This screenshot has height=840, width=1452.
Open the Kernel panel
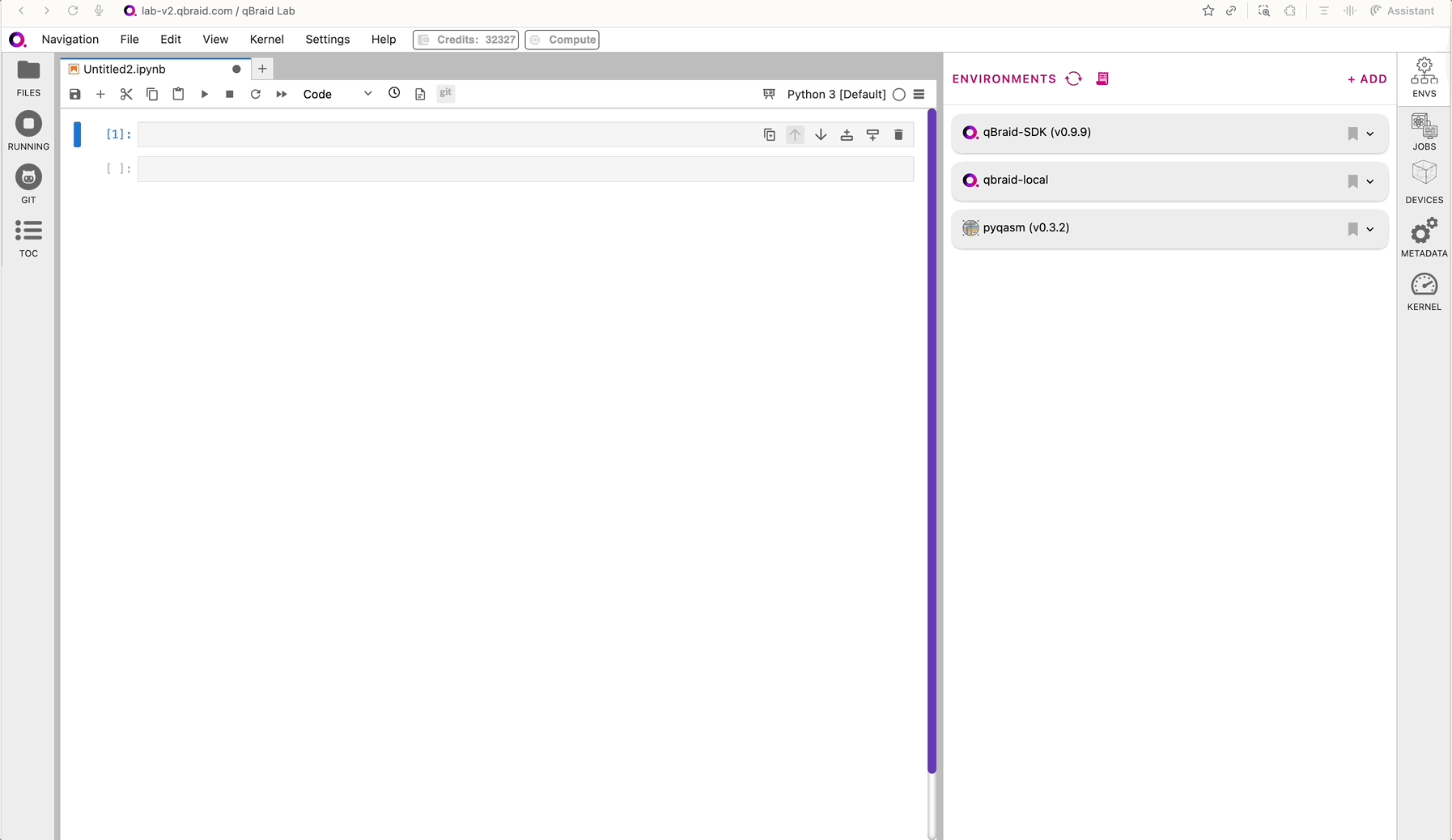click(1424, 291)
